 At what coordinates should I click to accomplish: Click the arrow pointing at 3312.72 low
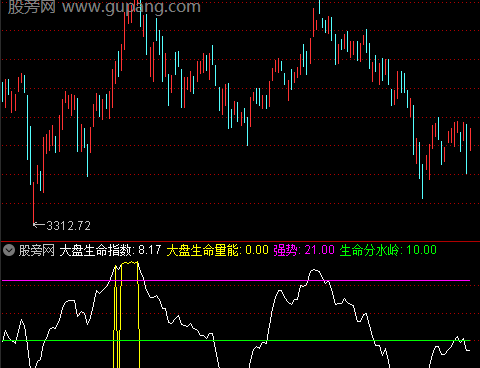[x=39, y=225]
